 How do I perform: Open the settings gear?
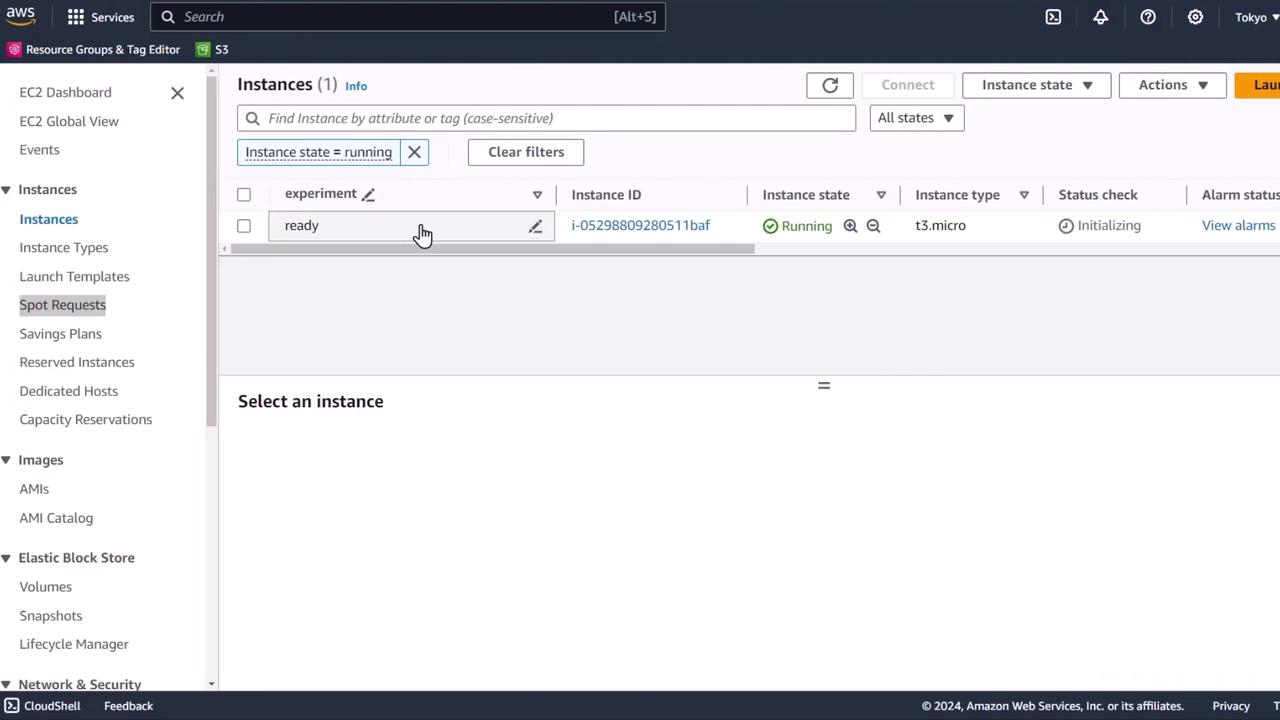(x=1195, y=17)
